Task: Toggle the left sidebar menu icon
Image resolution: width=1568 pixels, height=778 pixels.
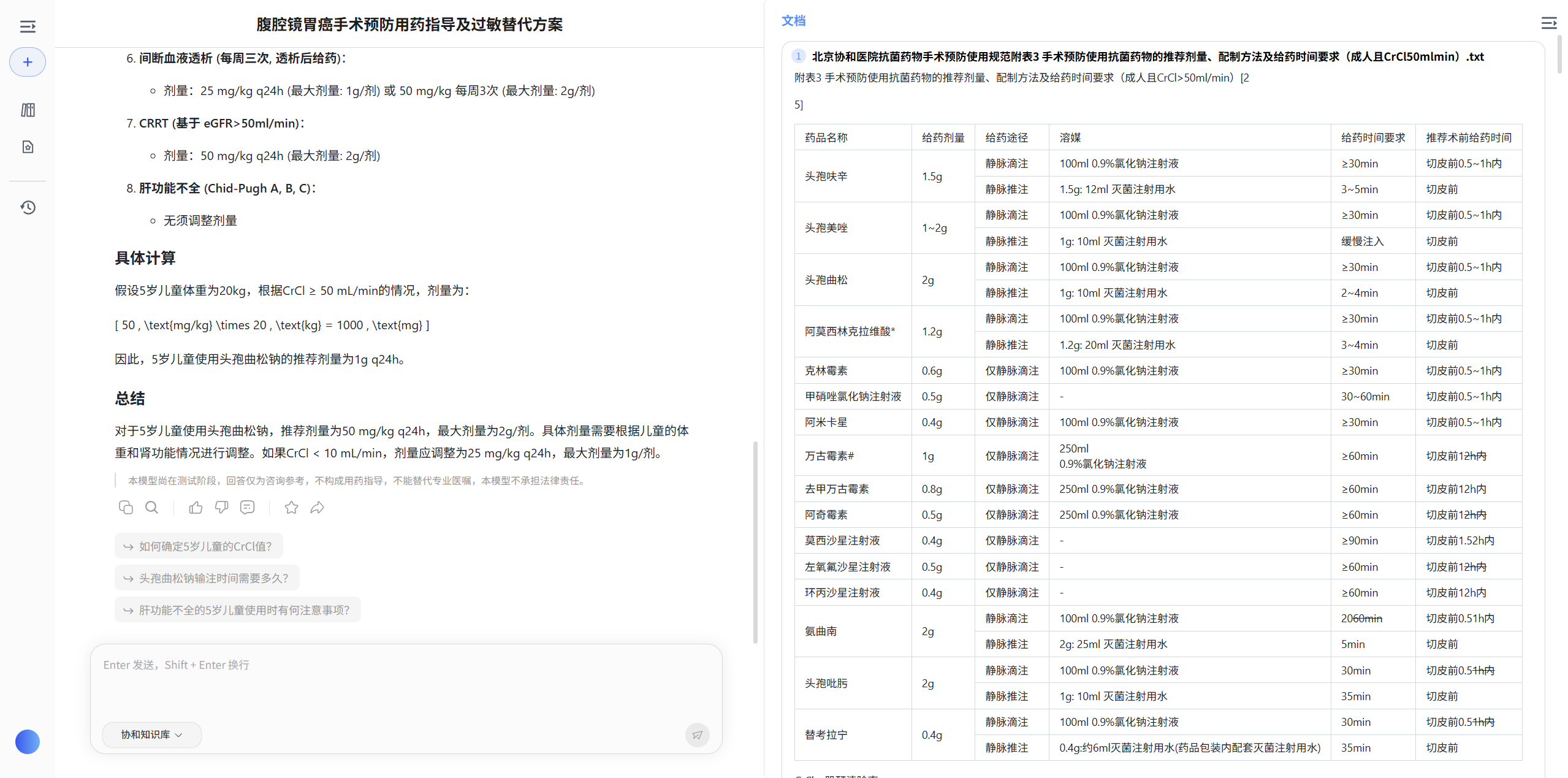Action: (28, 26)
